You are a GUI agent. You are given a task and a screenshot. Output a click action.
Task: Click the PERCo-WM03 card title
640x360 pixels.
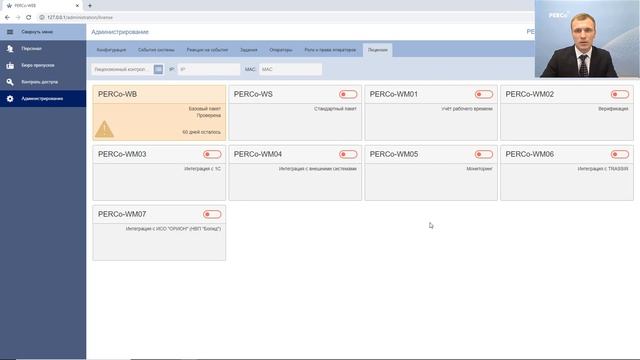click(122, 154)
